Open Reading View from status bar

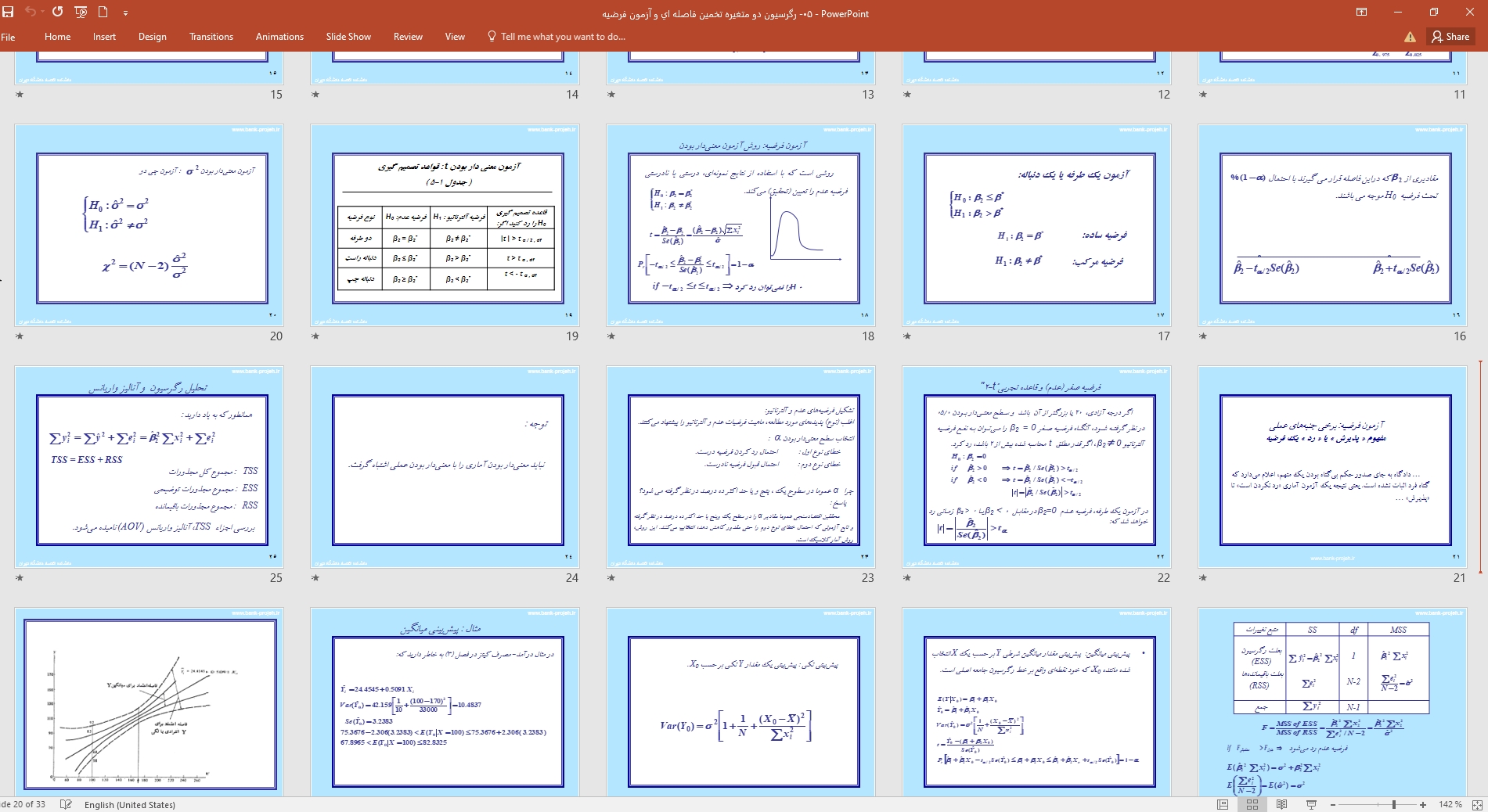1282,804
